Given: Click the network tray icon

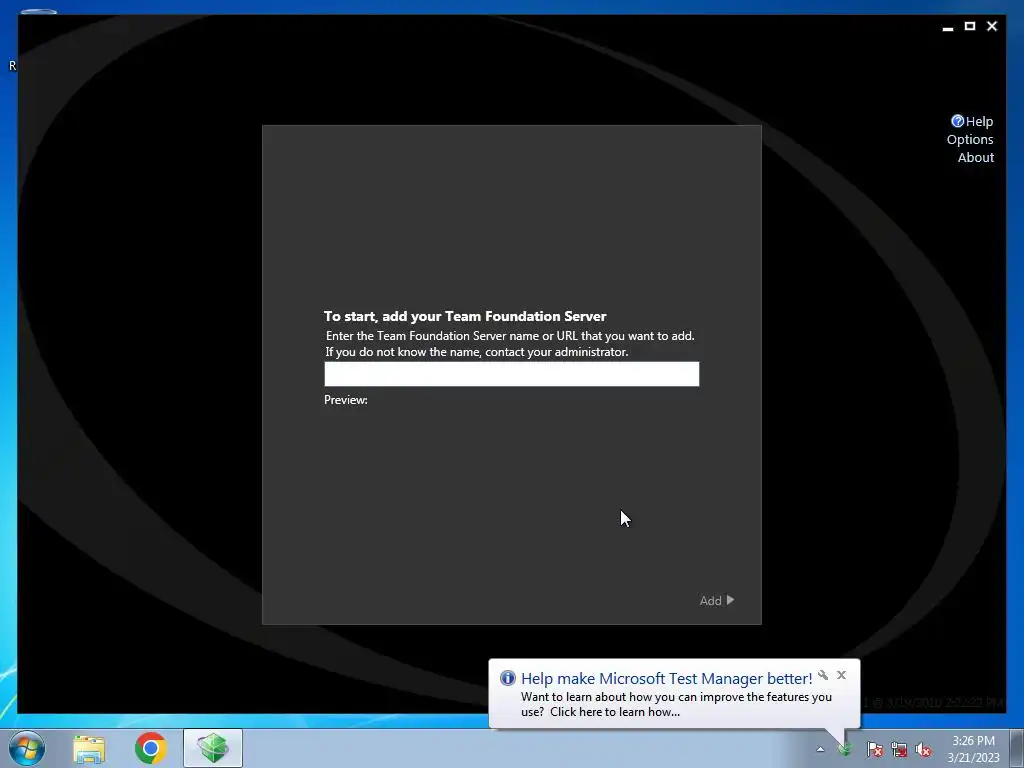Looking at the screenshot, I should (899, 749).
